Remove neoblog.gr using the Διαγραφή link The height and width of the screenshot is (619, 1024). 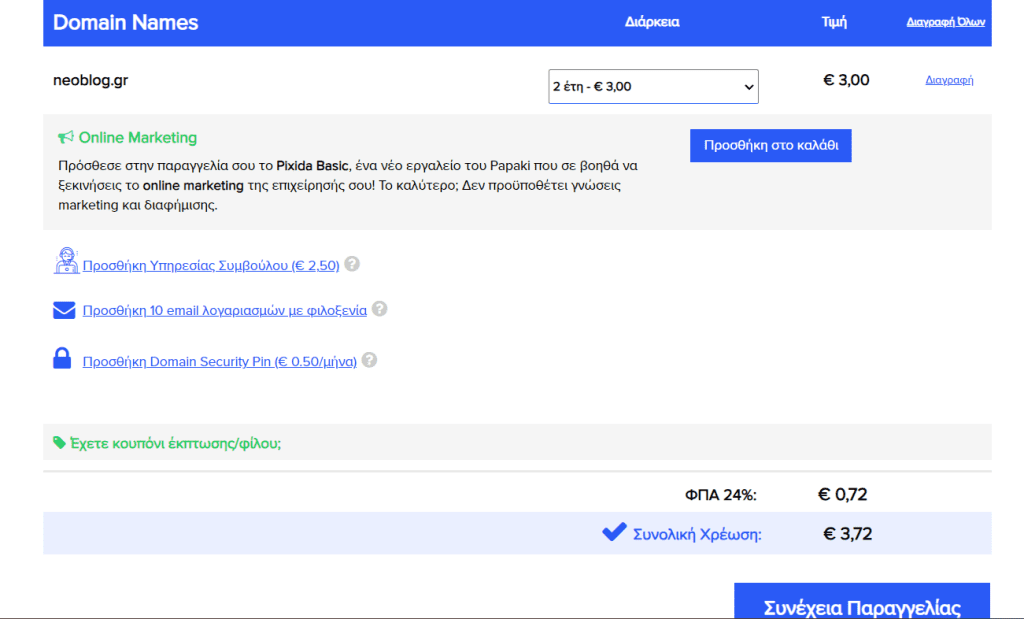tap(949, 80)
